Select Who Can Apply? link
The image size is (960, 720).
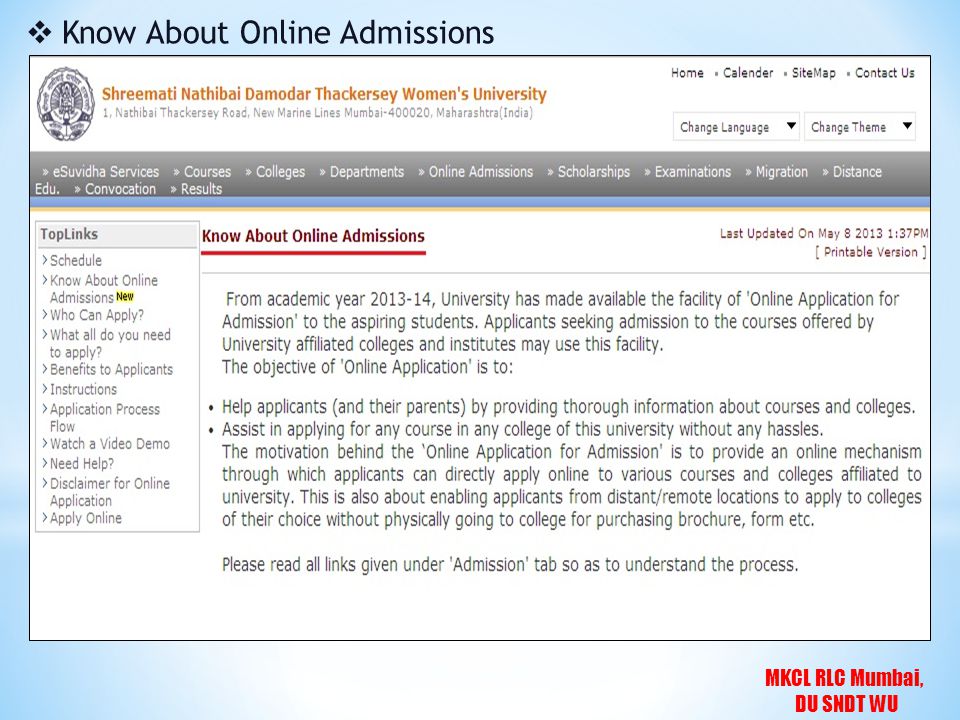click(97, 315)
